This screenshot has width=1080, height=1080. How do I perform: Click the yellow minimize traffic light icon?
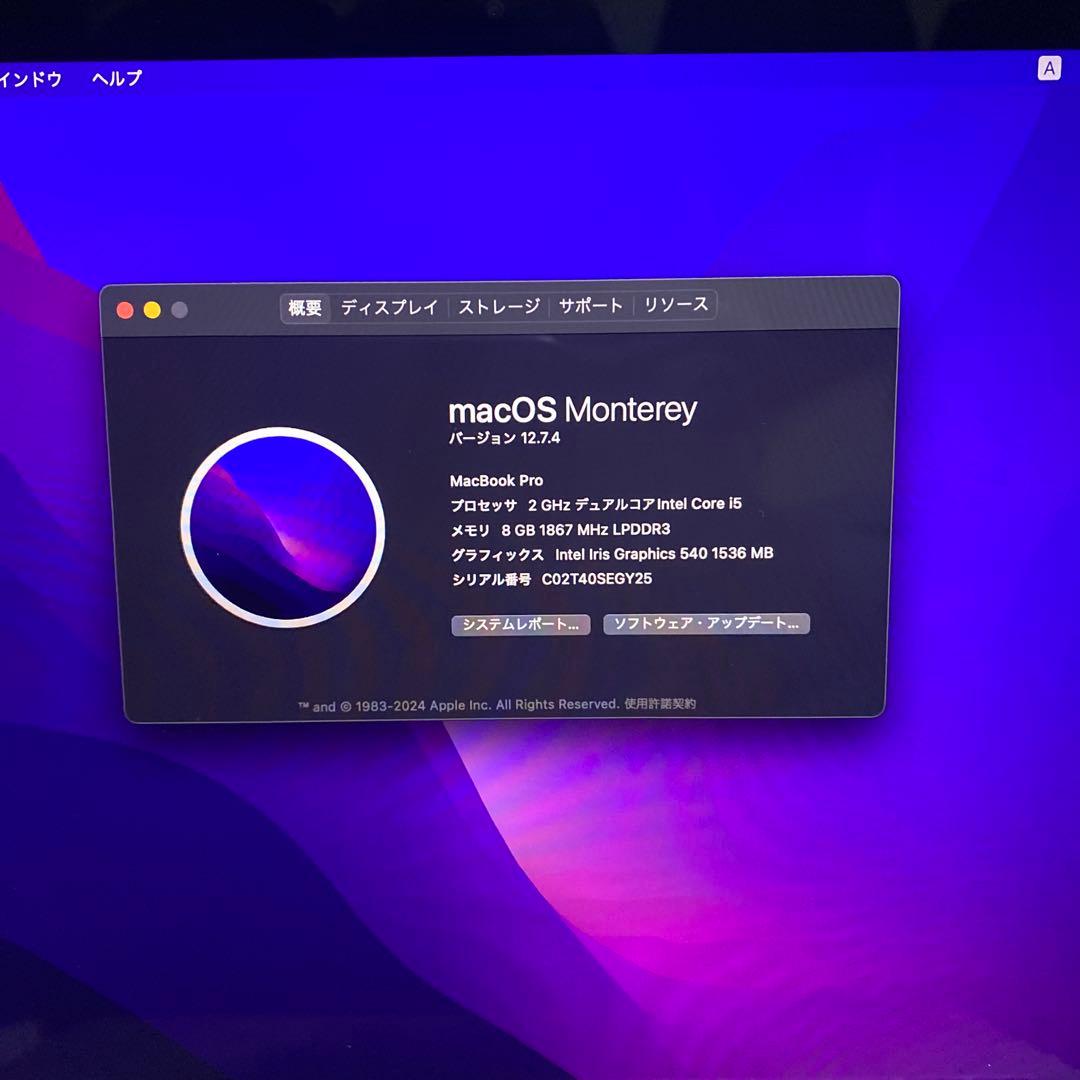point(151,310)
